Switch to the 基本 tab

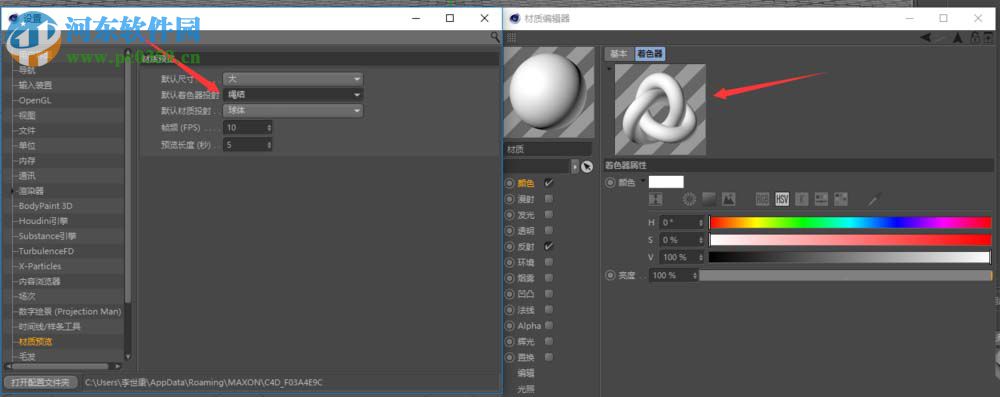point(619,54)
